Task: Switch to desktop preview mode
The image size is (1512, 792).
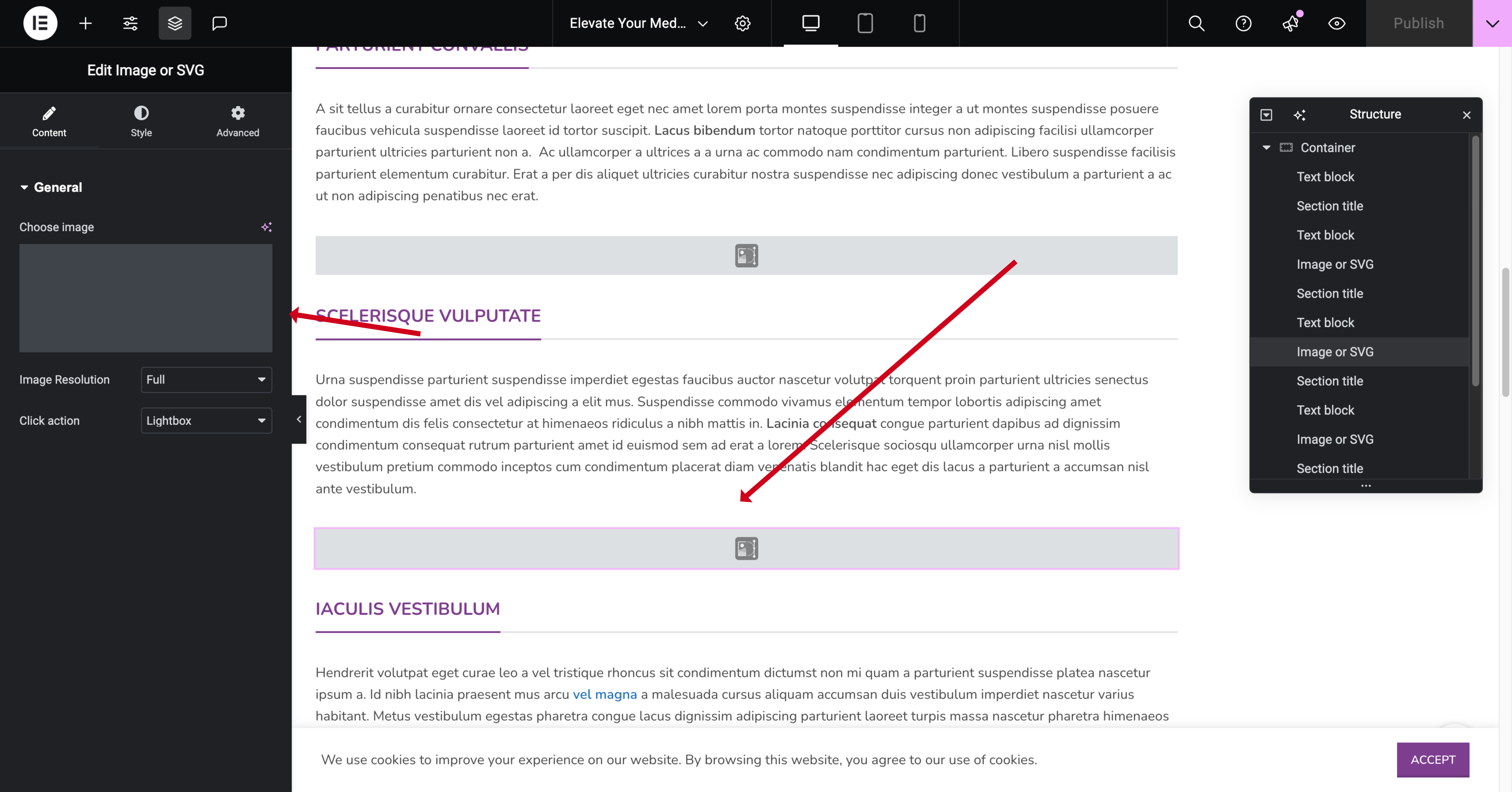Action: click(811, 24)
